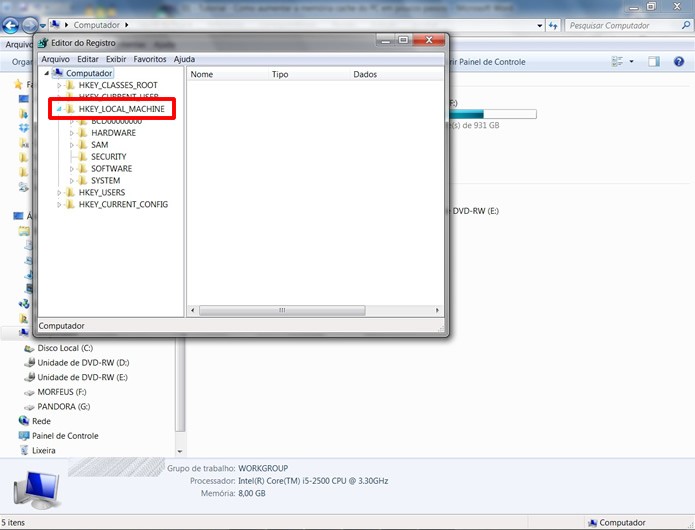Click the Favorites star icon in navigation pane
This screenshot has width=695, height=530.
coord(18,84)
